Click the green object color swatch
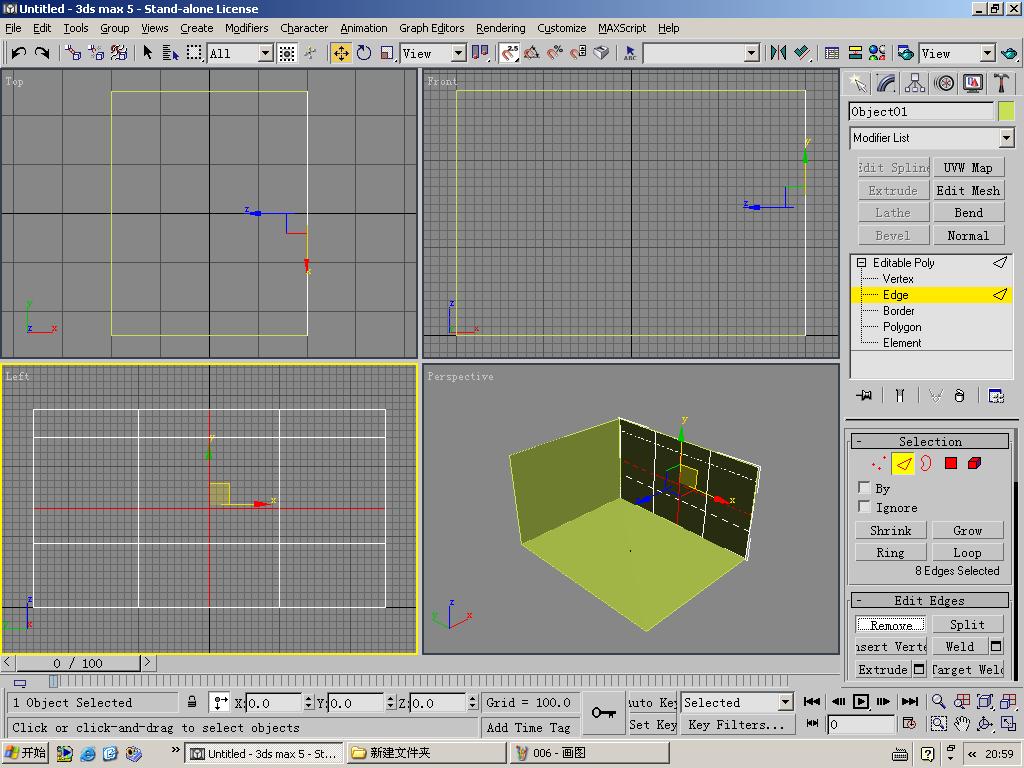This screenshot has width=1024, height=768. [1006, 111]
